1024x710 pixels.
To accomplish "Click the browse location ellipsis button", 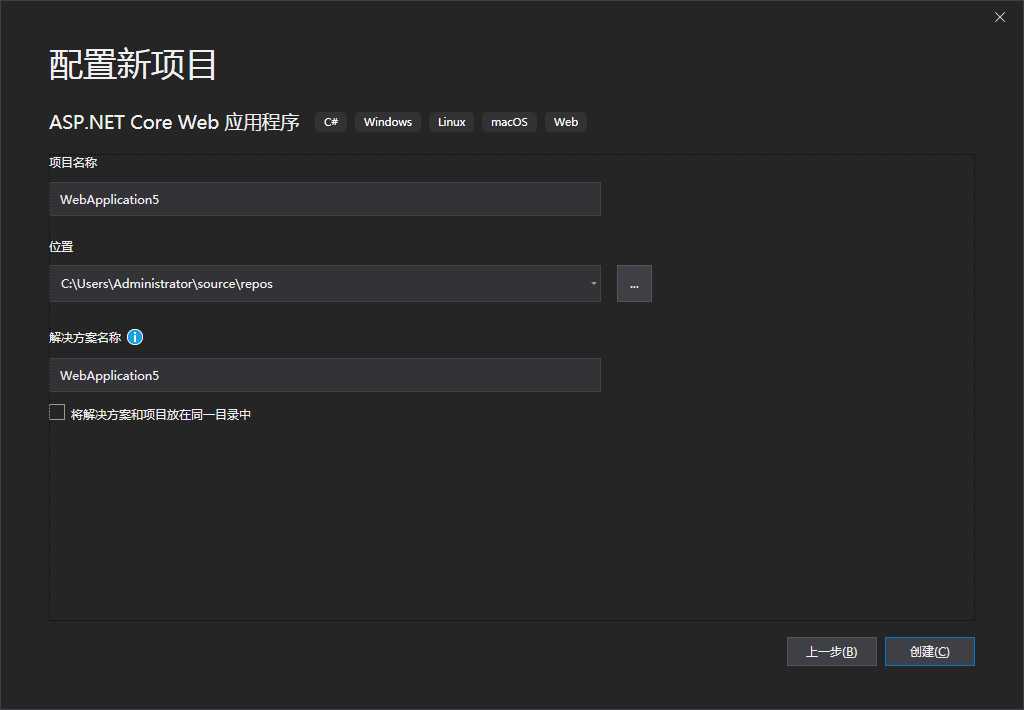I will tap(634, 283).
